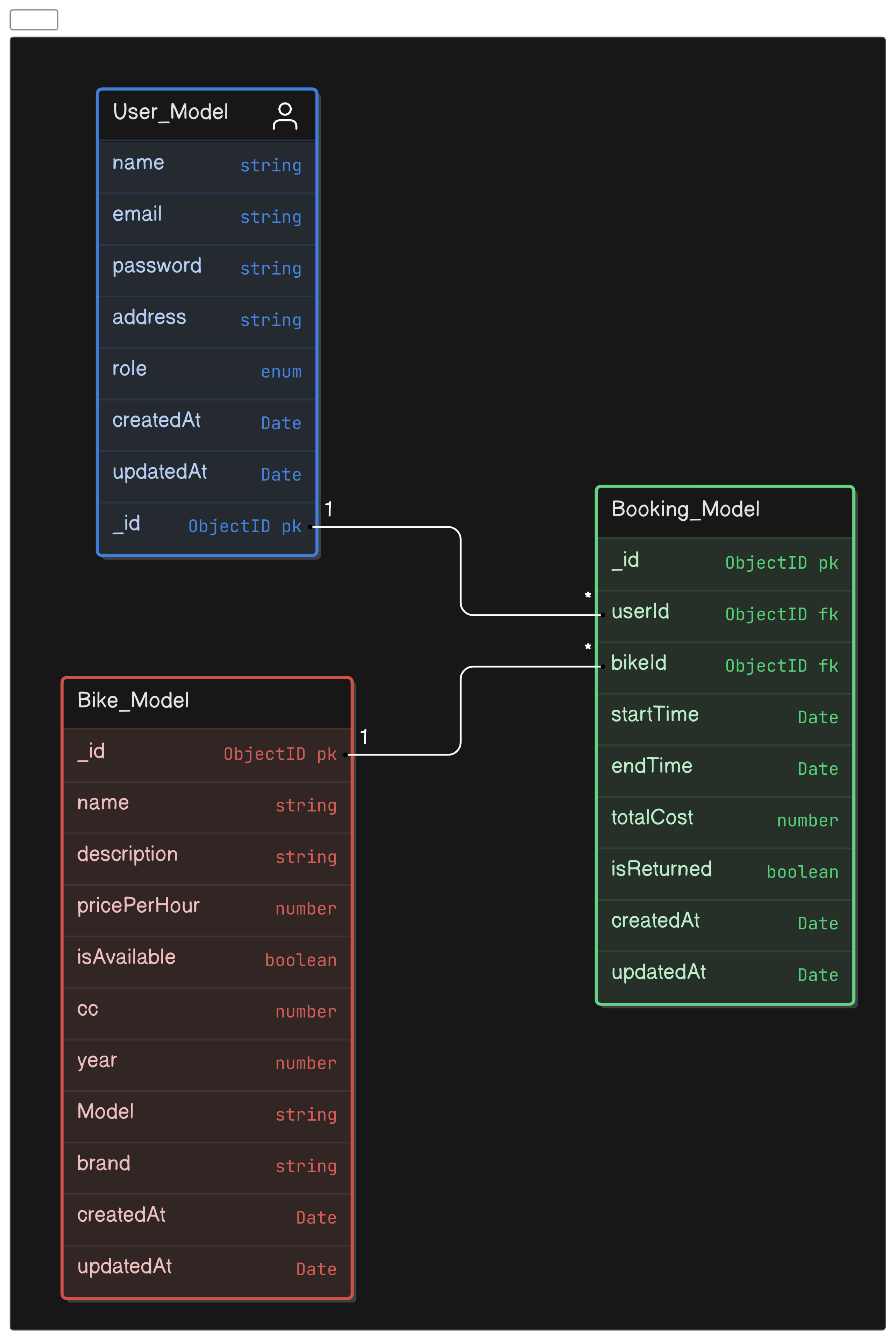Click User_Model _id primary key row
This screenshot has height=1341, width=896.
coord(207,525)
